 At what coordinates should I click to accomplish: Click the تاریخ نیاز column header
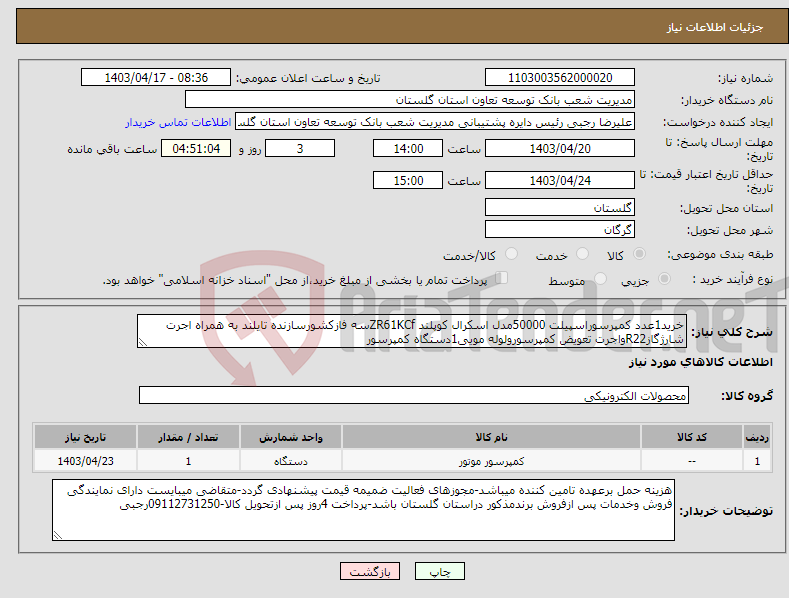tap(85, 437)
